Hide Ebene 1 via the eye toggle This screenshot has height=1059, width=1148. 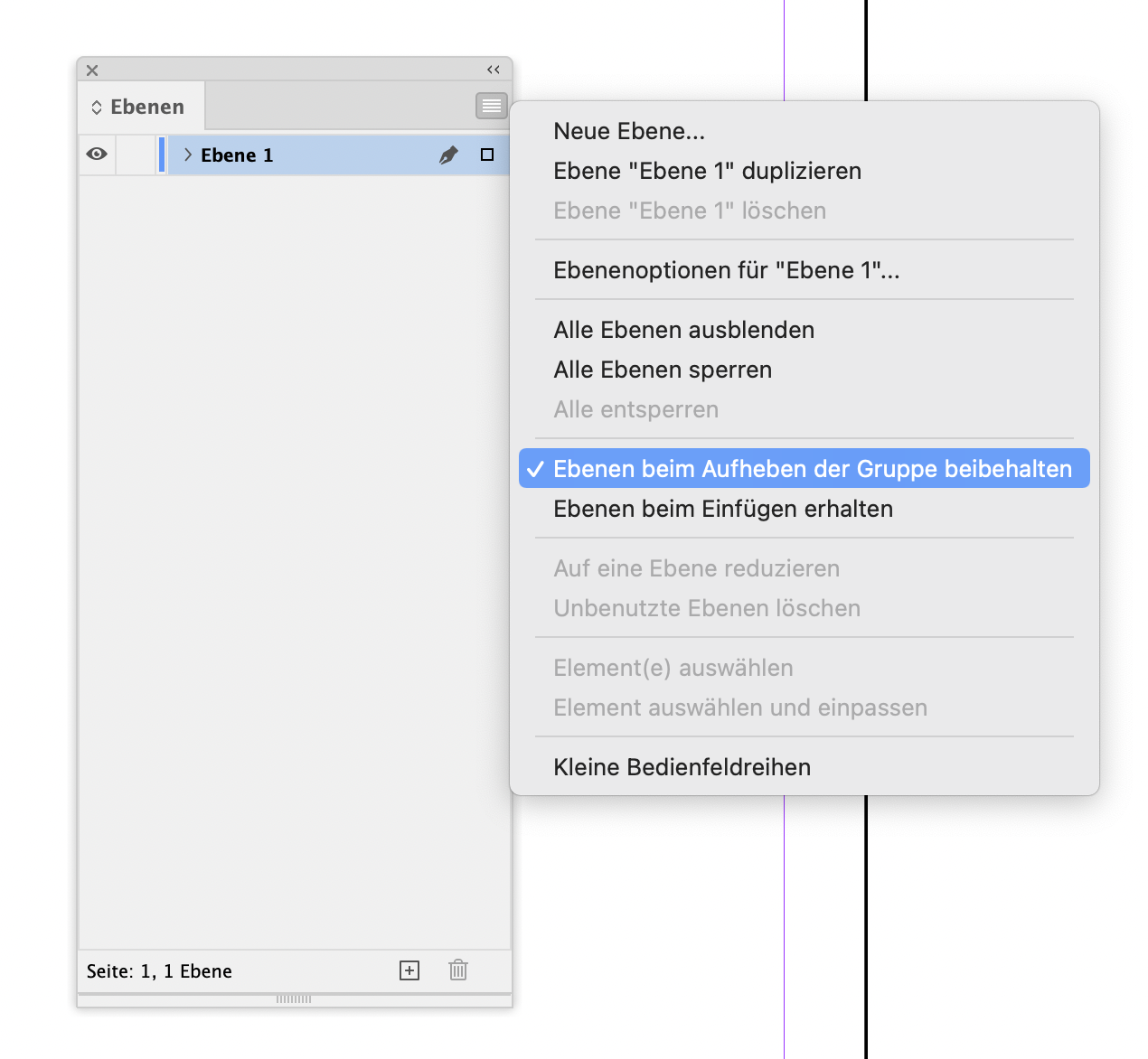tap(97, 155)
